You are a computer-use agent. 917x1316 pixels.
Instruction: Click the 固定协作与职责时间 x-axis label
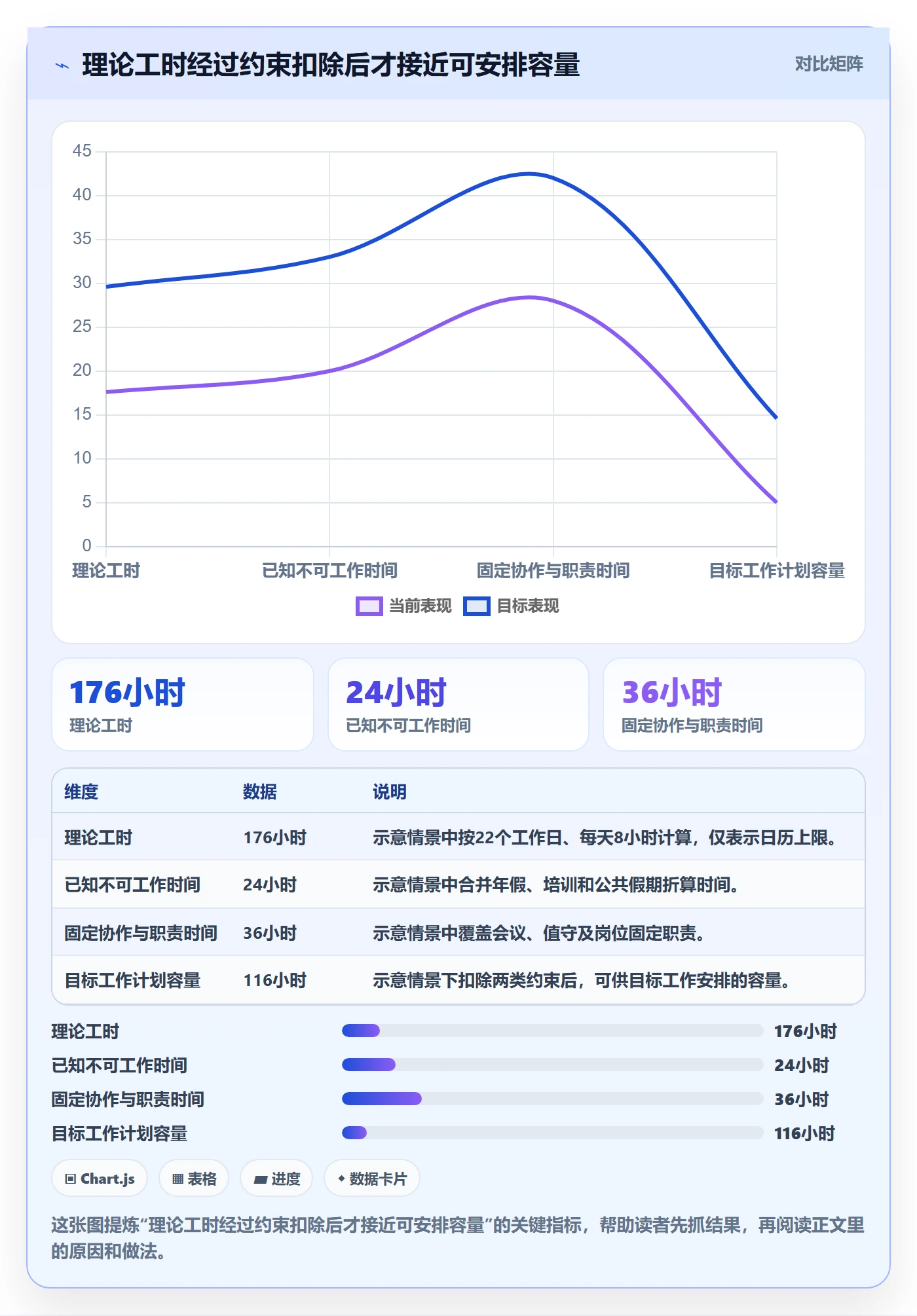(x=553, y=570)
